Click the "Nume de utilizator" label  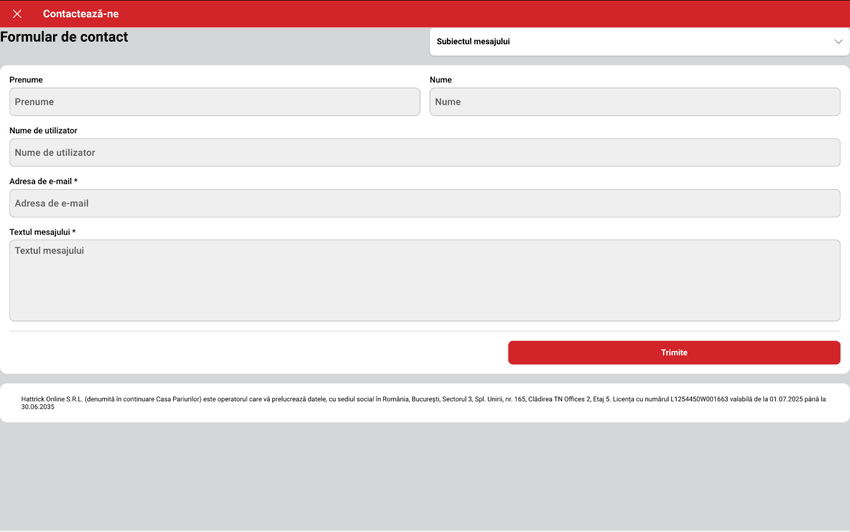pyautogui.click(x=43, y=131)
